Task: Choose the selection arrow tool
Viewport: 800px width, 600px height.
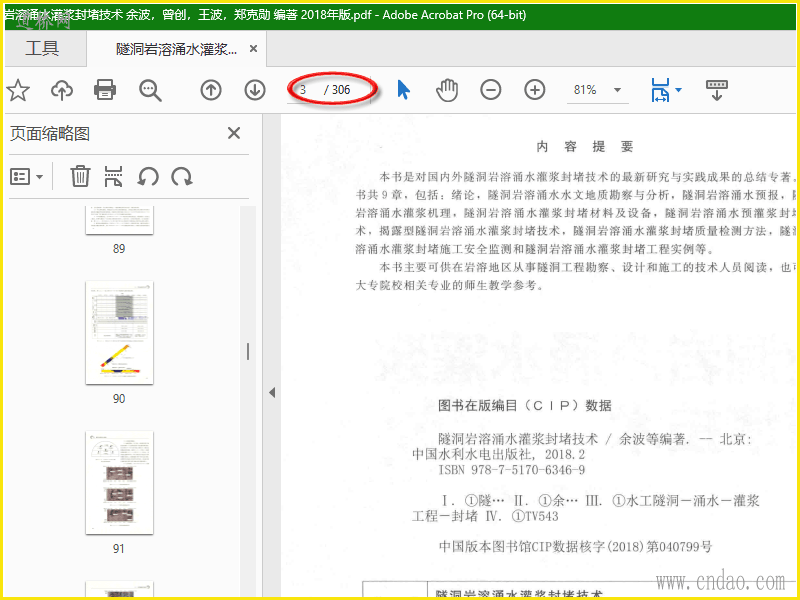Action: pos(403,90)
